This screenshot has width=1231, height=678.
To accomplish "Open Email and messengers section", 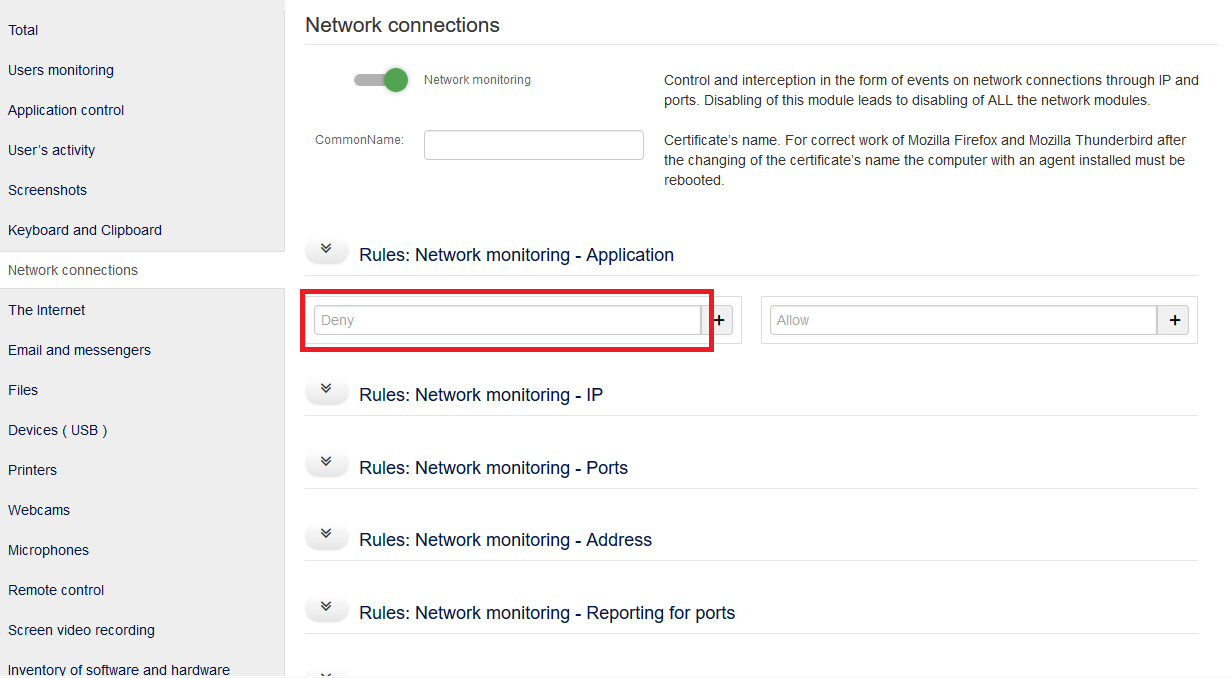I will tap(79, 350).
